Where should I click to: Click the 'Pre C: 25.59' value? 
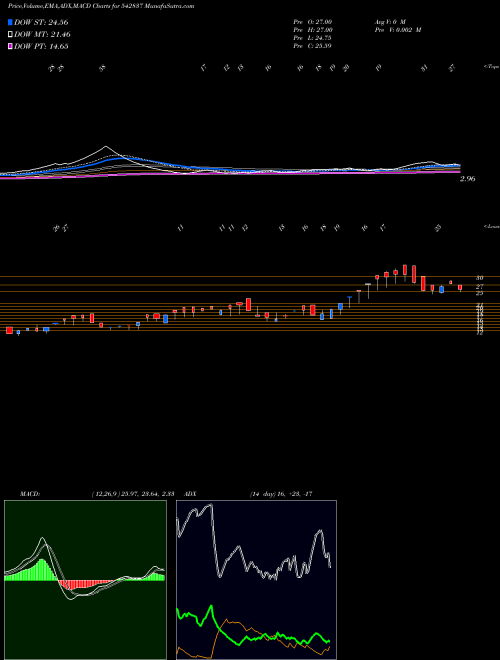(x=313, y=46)
